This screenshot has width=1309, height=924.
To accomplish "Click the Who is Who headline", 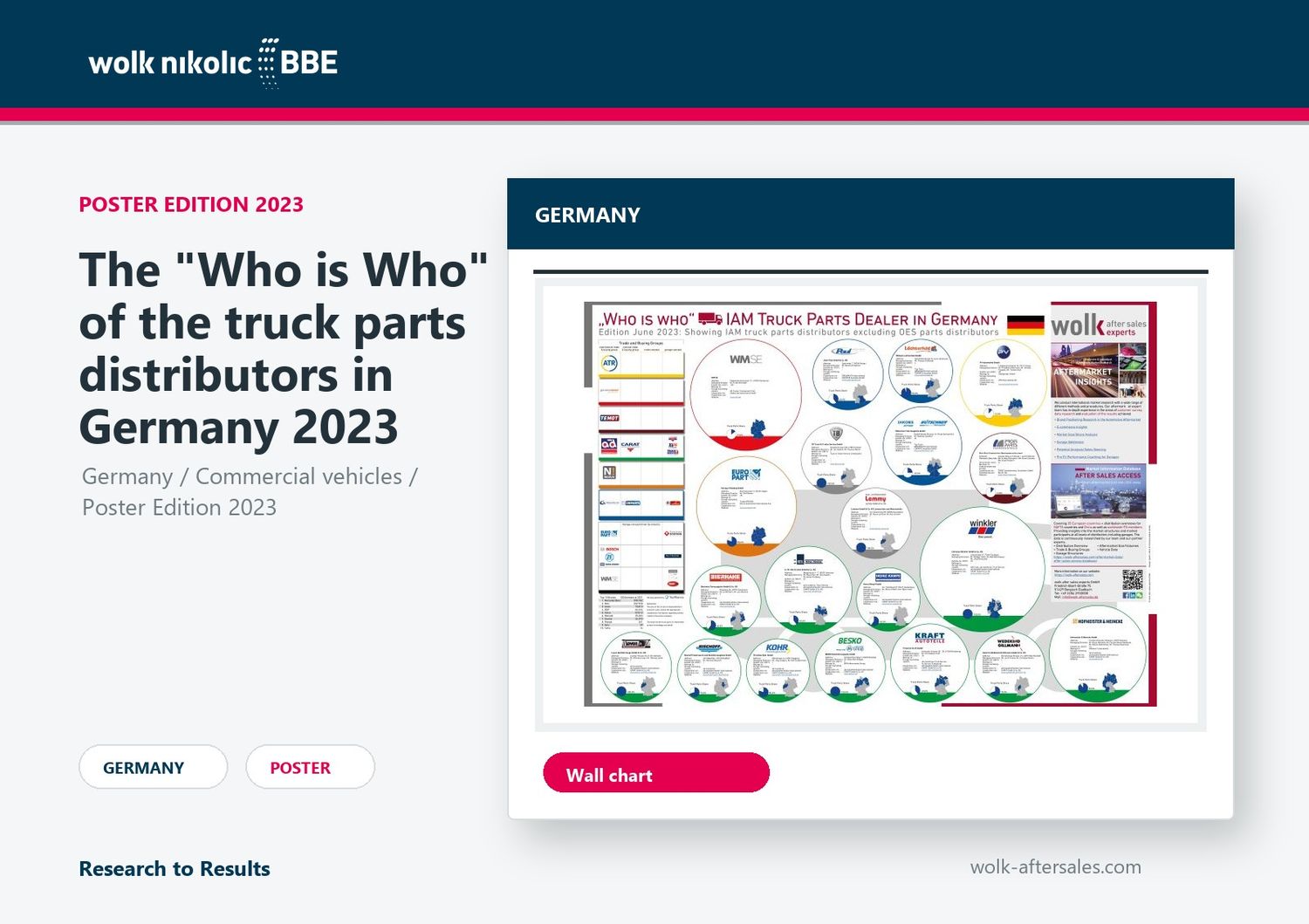I will click(283, 348).
